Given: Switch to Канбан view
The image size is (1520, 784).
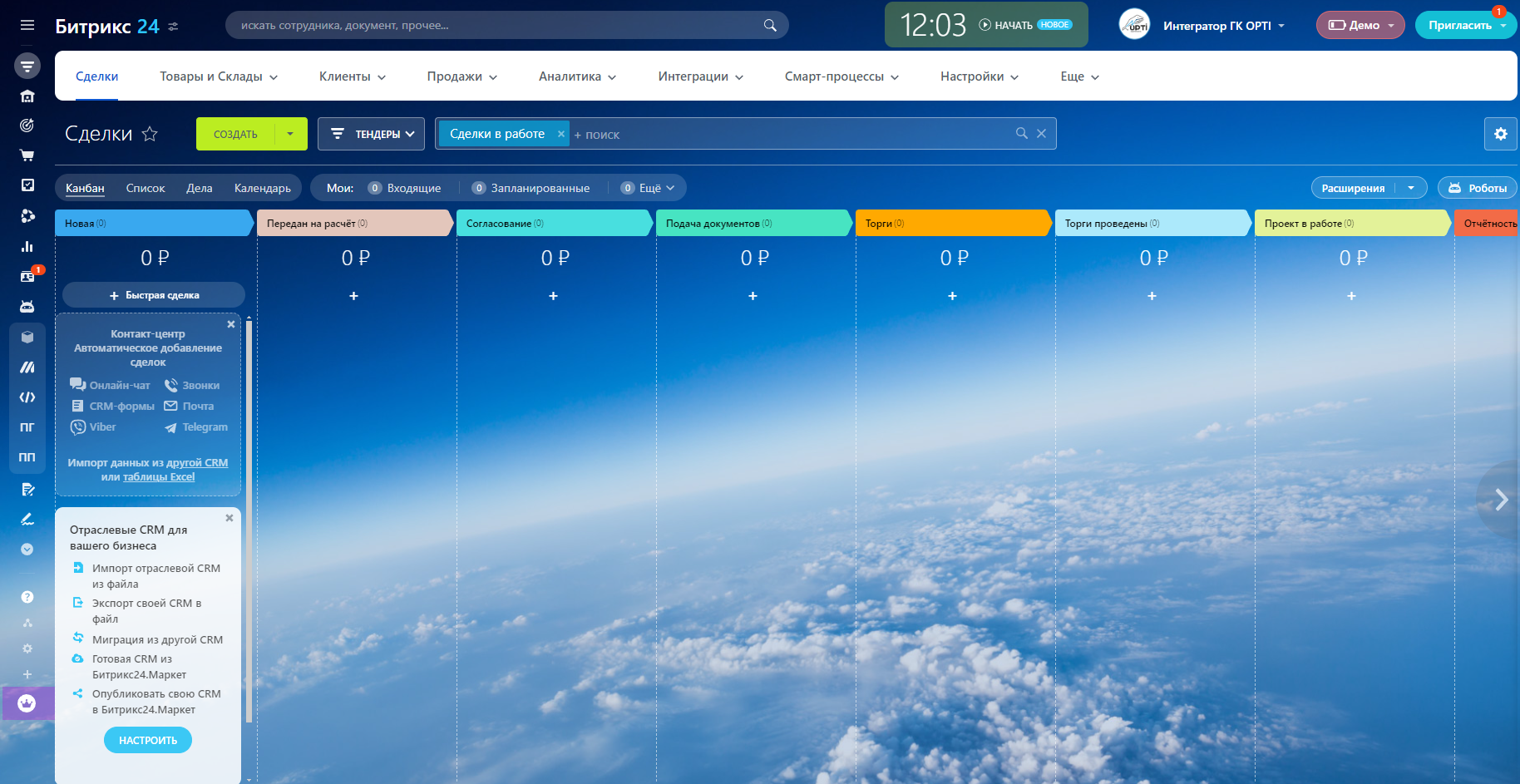Looking at the screenshot, I should pos(85,188).
